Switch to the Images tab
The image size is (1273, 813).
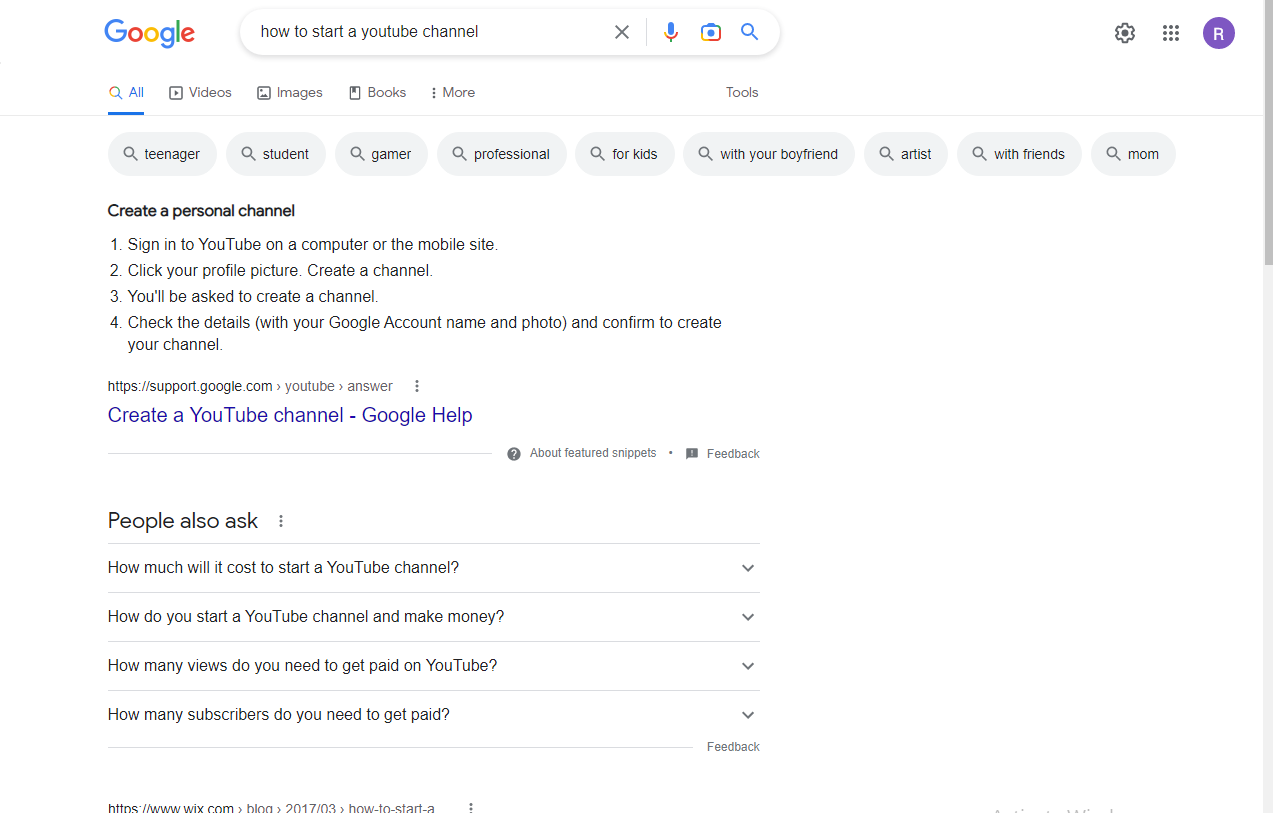point(290,93)
